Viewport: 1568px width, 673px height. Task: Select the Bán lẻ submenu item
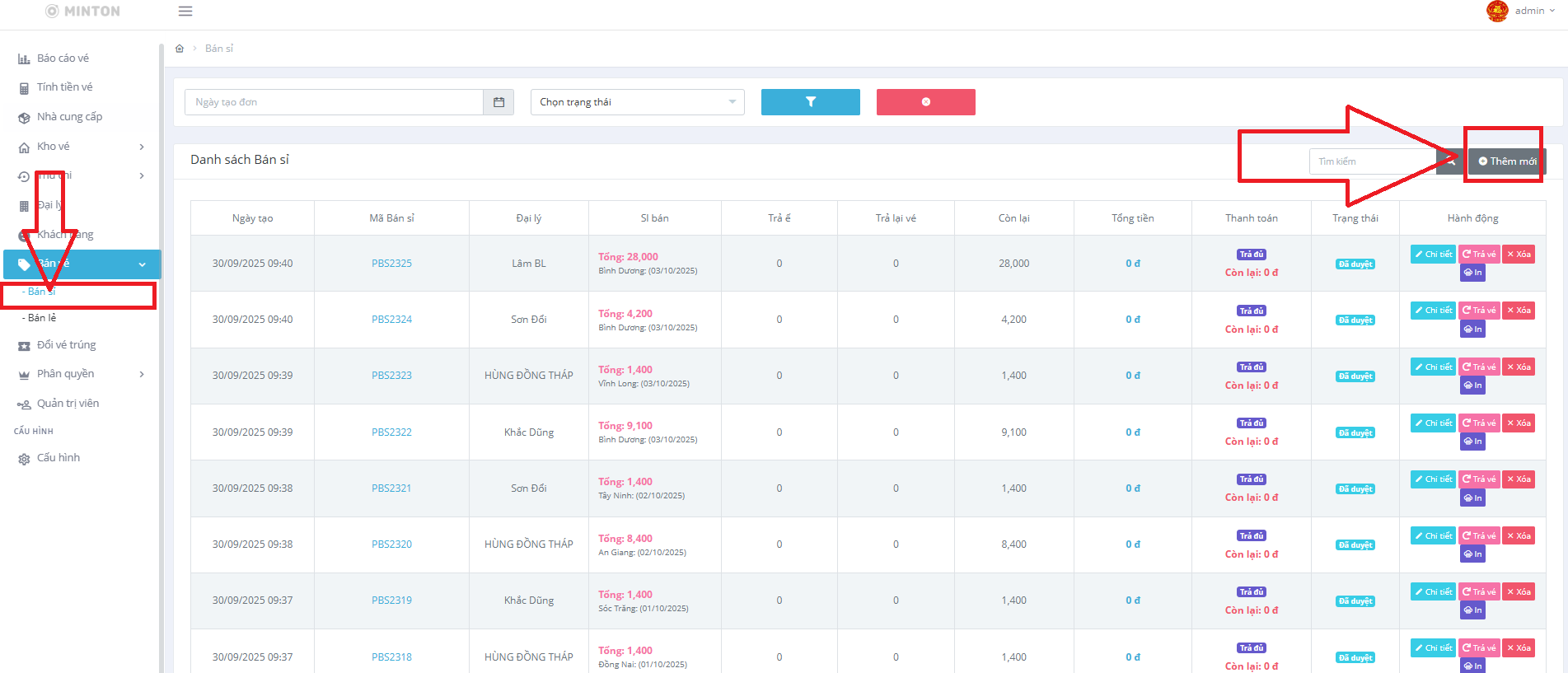pos(42,318)
